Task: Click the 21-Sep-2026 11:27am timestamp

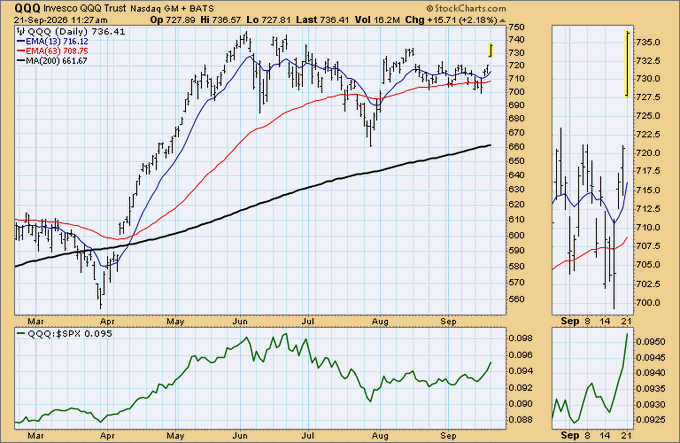Action: [x=60, y=20]
